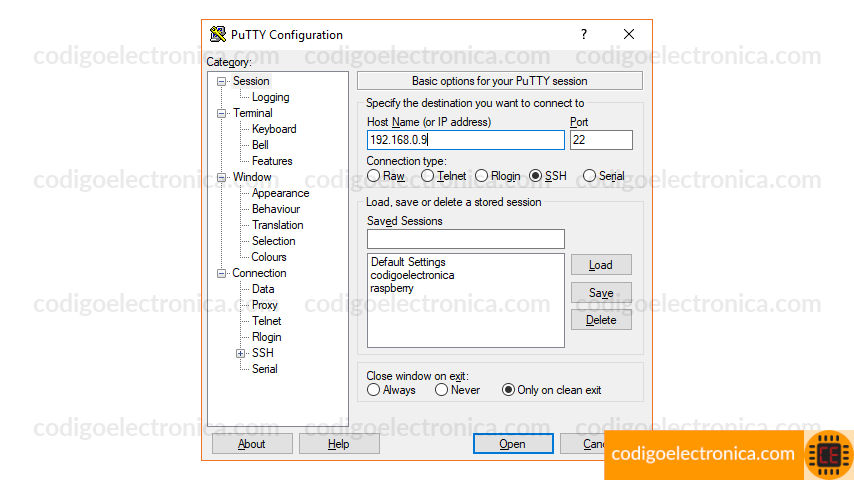854x480 pixels.
Task: Collapse the Session tree node
Action: click(x=221, y=82)
